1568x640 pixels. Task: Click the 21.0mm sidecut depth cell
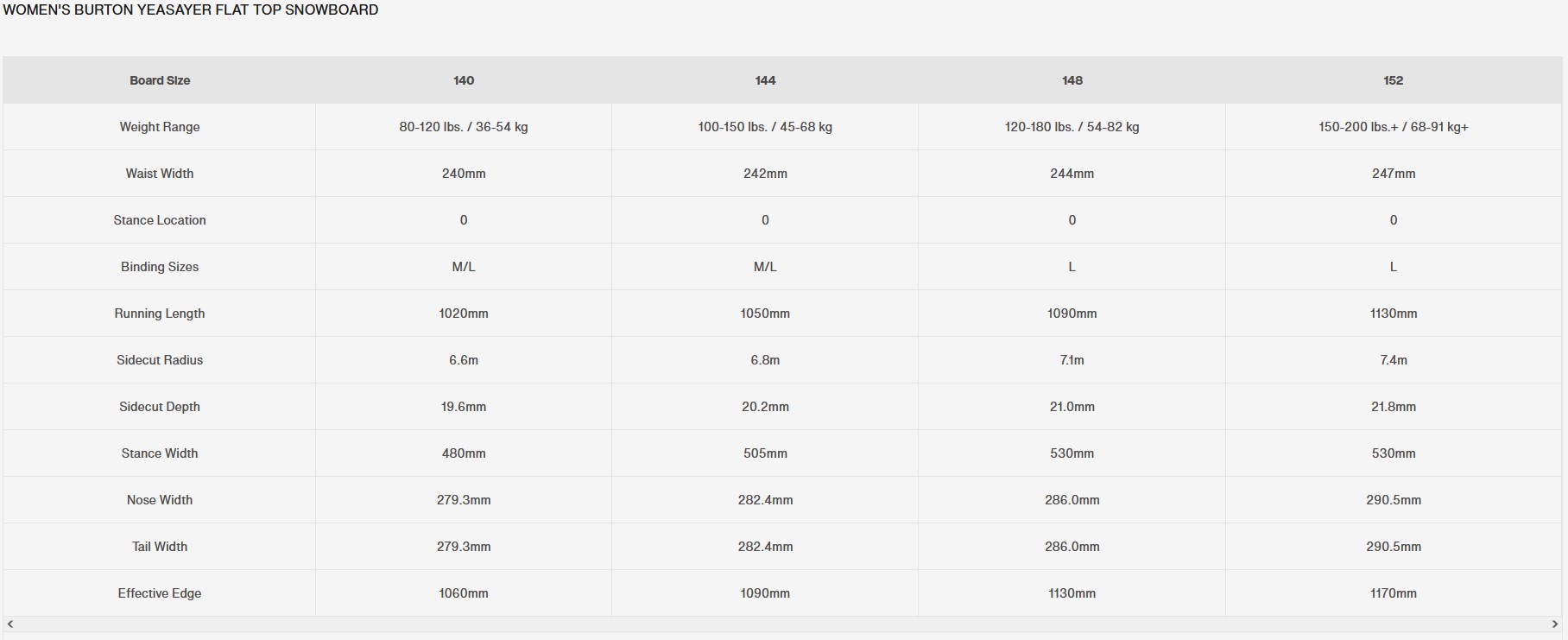pyautogui.click(x=1072, y=407)
